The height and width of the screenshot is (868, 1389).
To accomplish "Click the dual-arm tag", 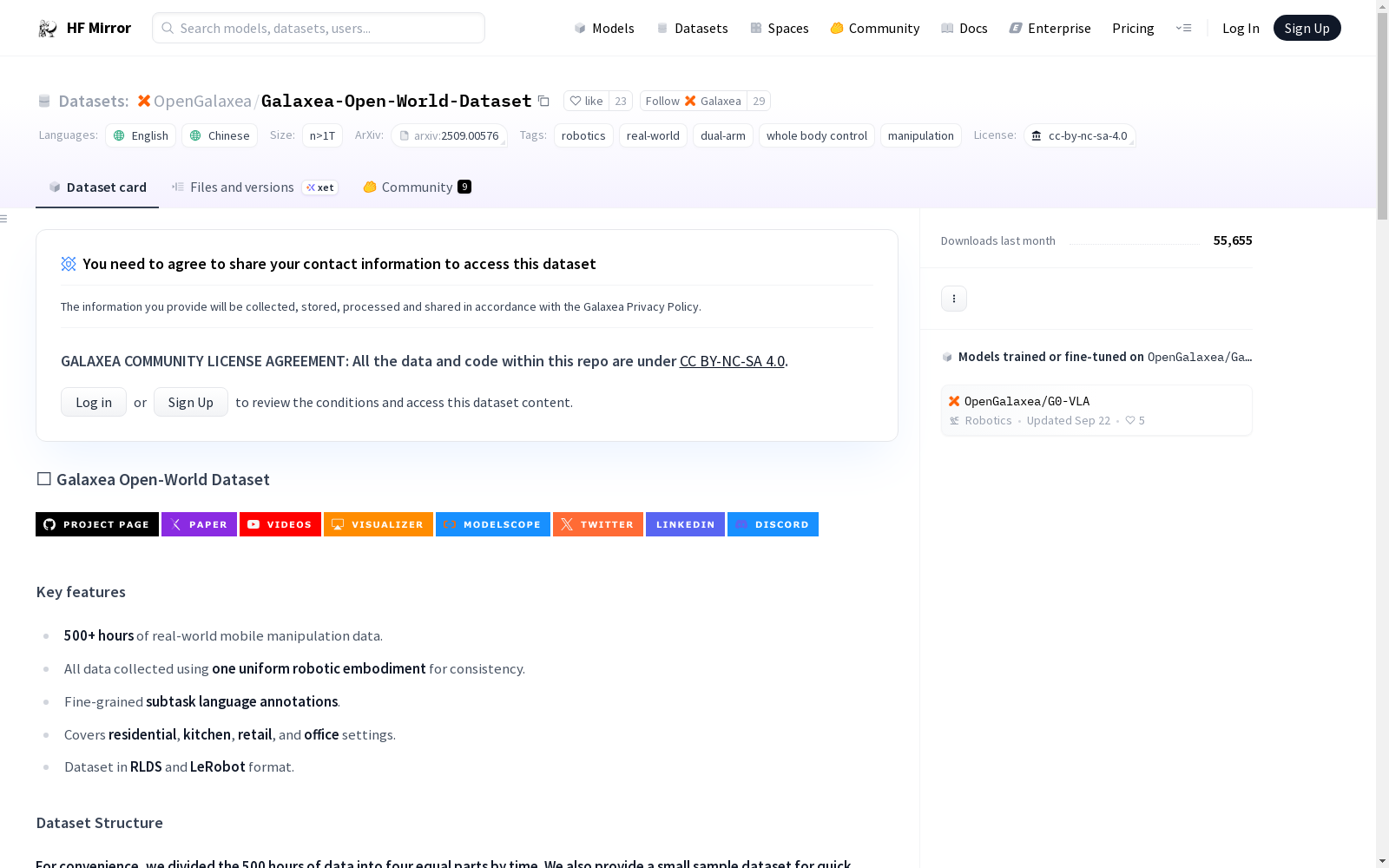I will point(723,135).
